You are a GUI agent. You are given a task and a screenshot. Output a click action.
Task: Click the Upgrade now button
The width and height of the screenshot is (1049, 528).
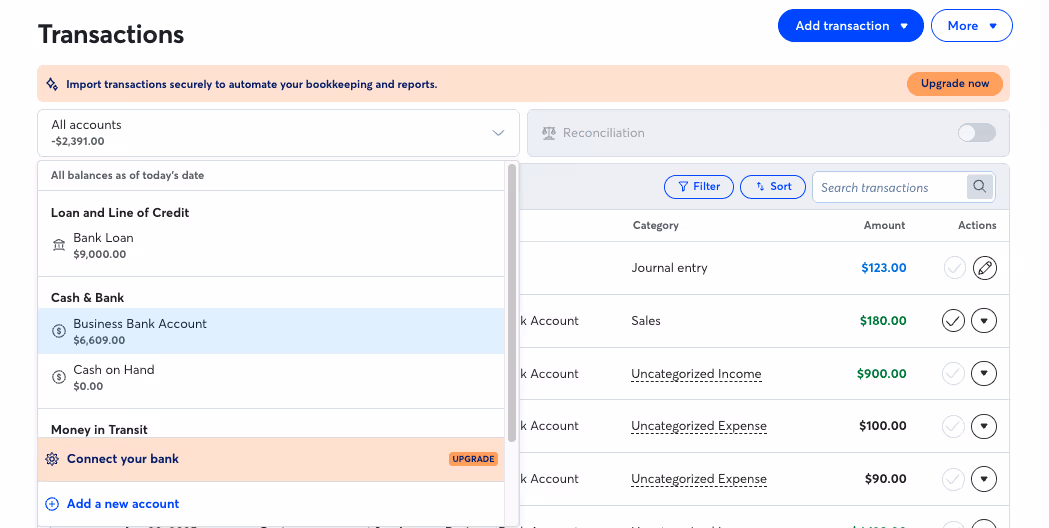click(x=955, y=84)
